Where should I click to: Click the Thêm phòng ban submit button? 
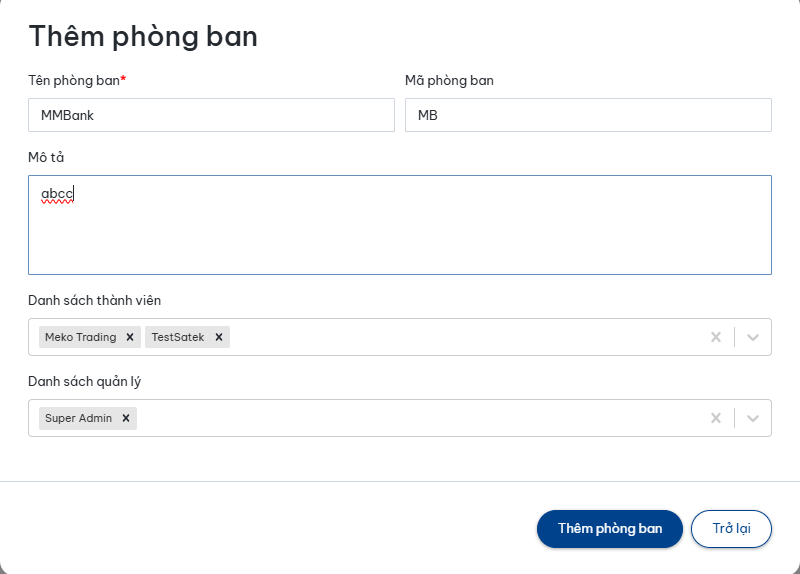(610, 529)
